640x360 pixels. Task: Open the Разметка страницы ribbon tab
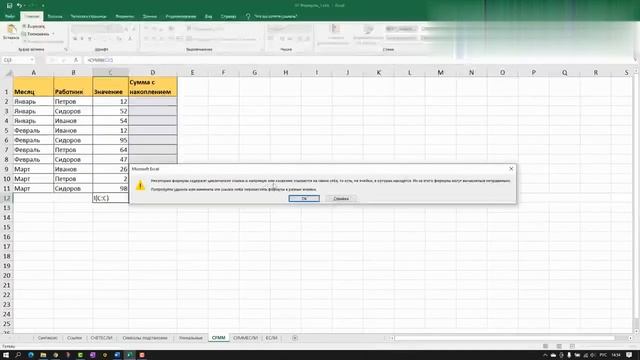coord(89,16)
